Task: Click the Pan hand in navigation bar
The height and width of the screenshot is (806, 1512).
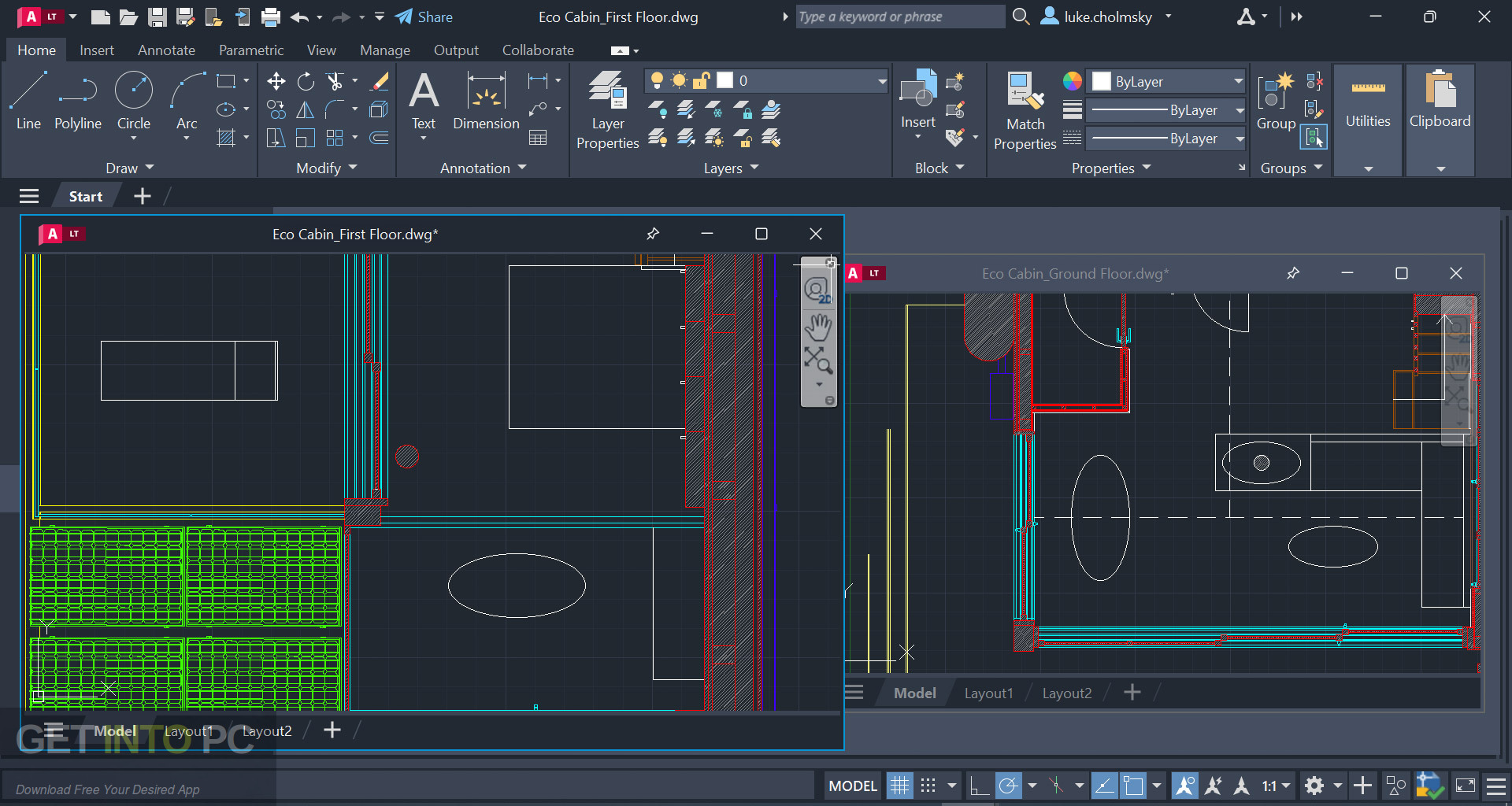Action: pos(818,326)
